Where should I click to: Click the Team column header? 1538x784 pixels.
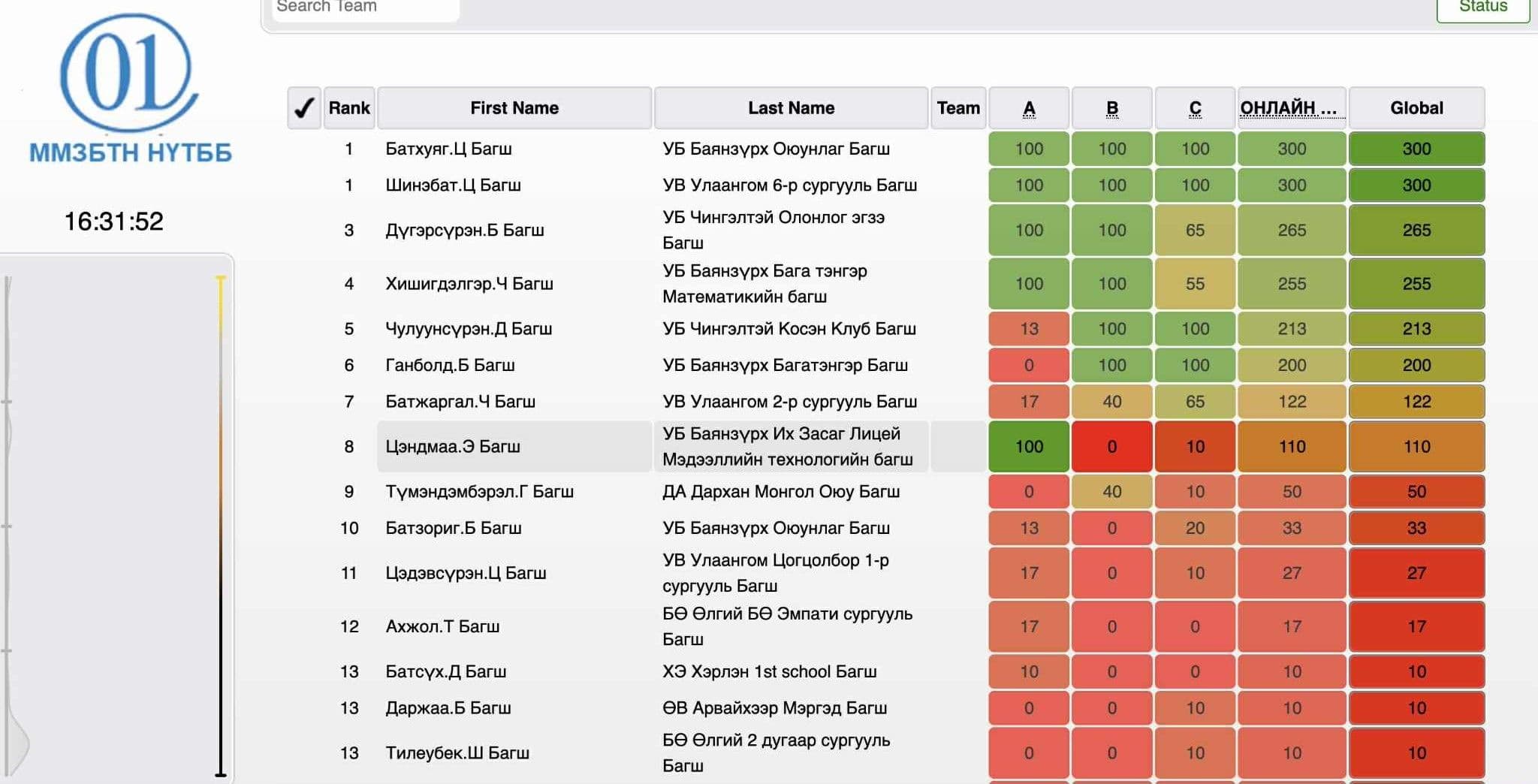tap(958, 108)
